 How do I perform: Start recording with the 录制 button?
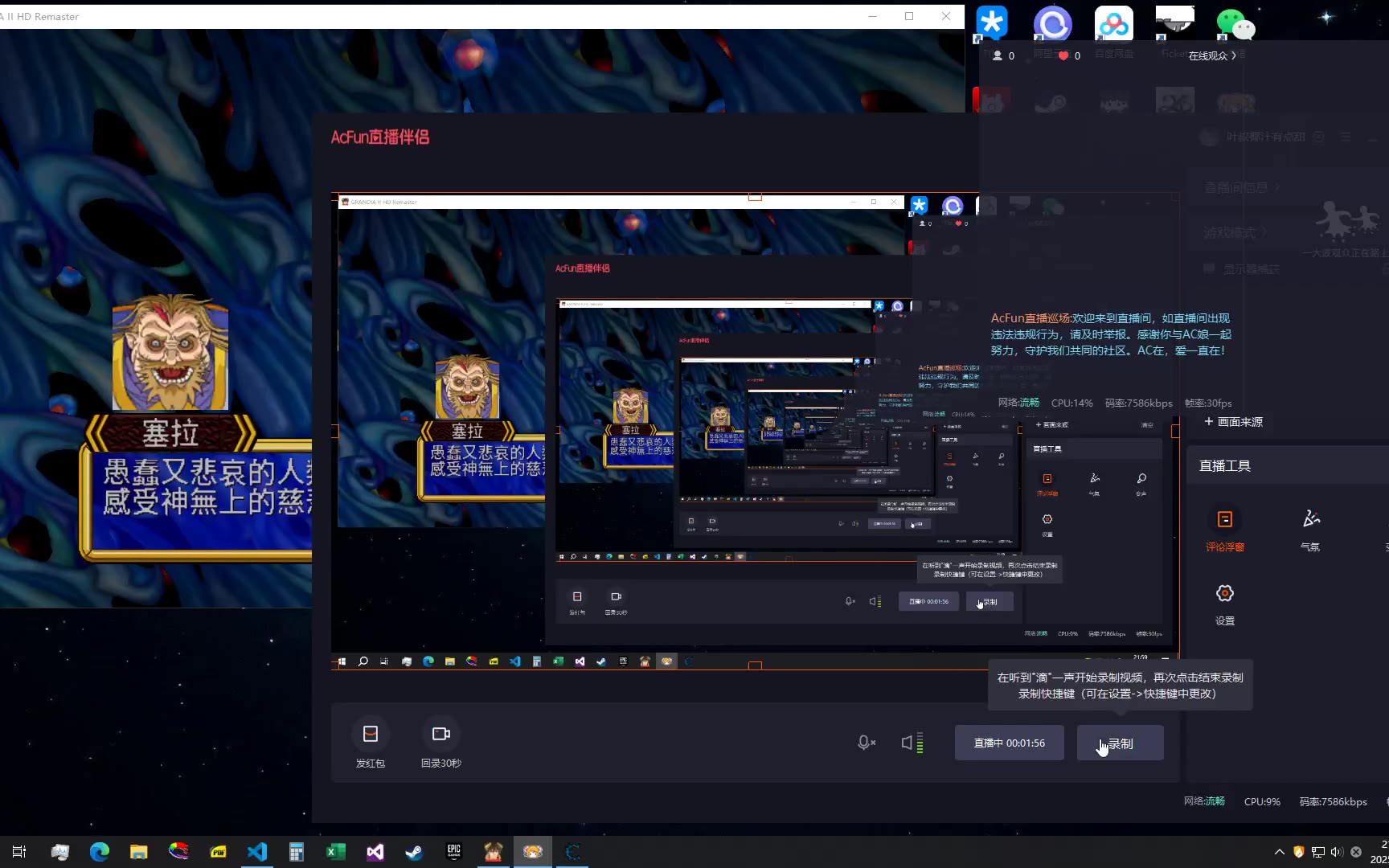click(1120, 743)
